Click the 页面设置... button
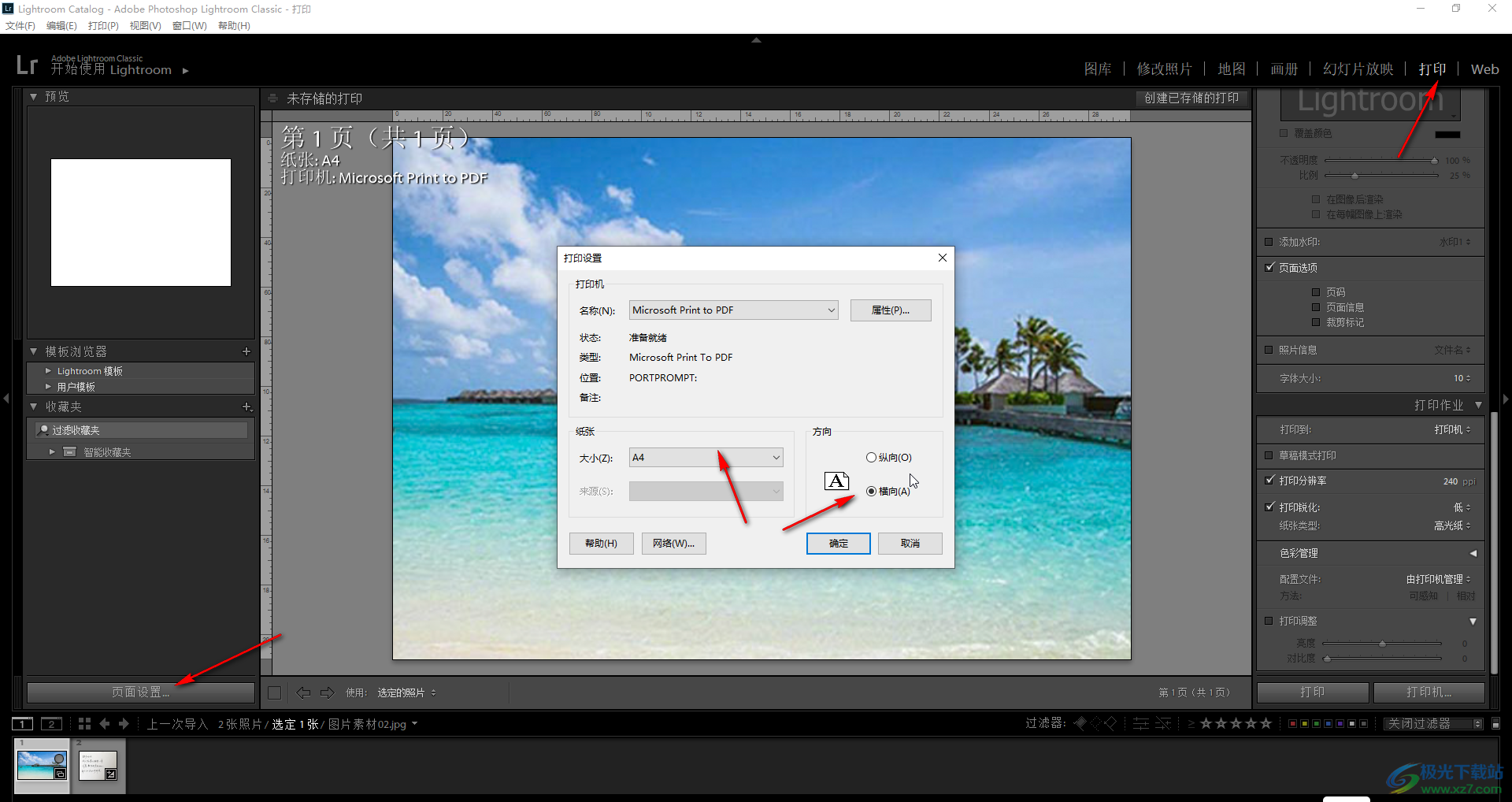Viewport: 1512px width, 802px height. coord(141,692)
